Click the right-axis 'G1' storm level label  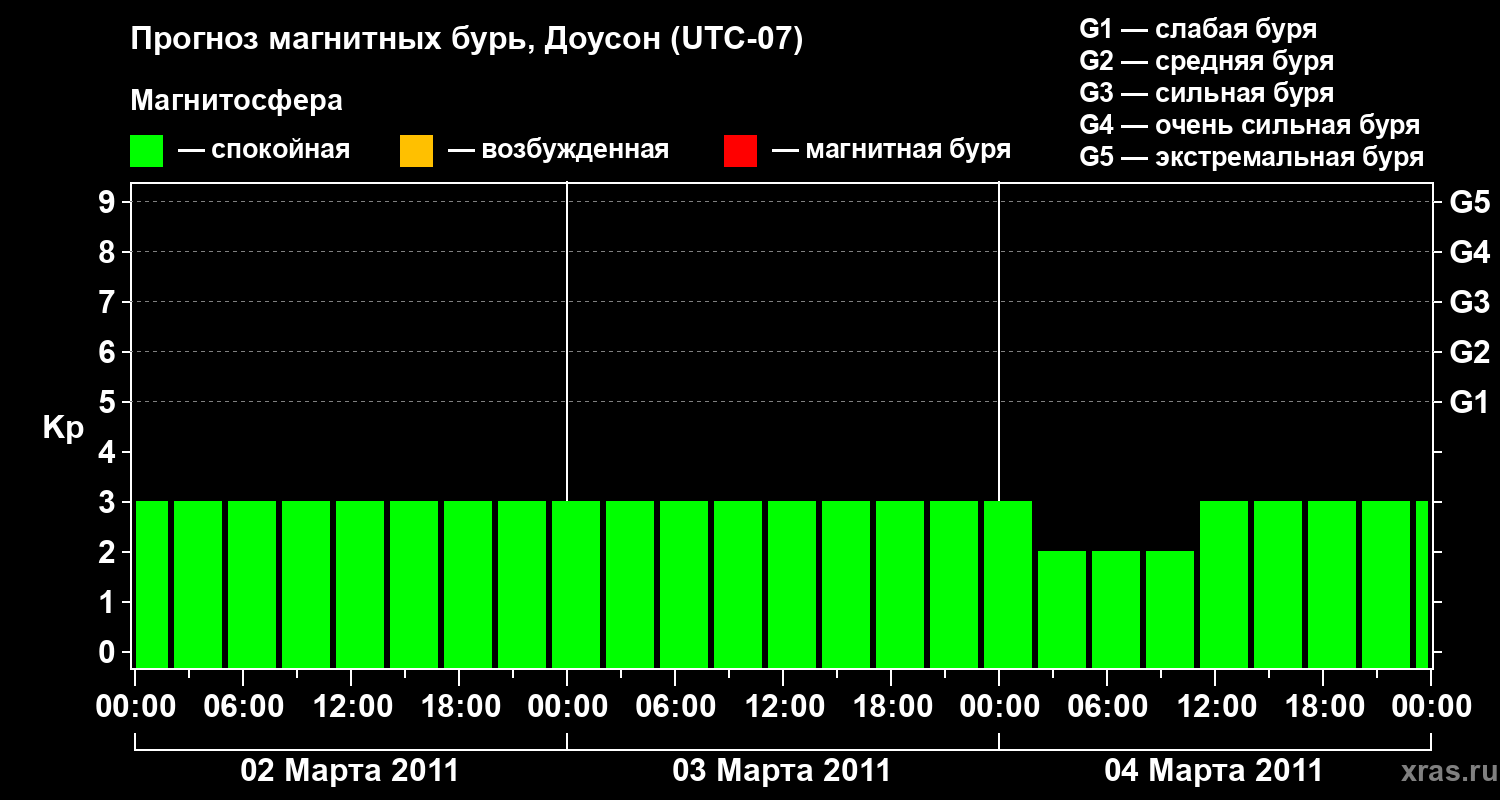pos(1469,402)
